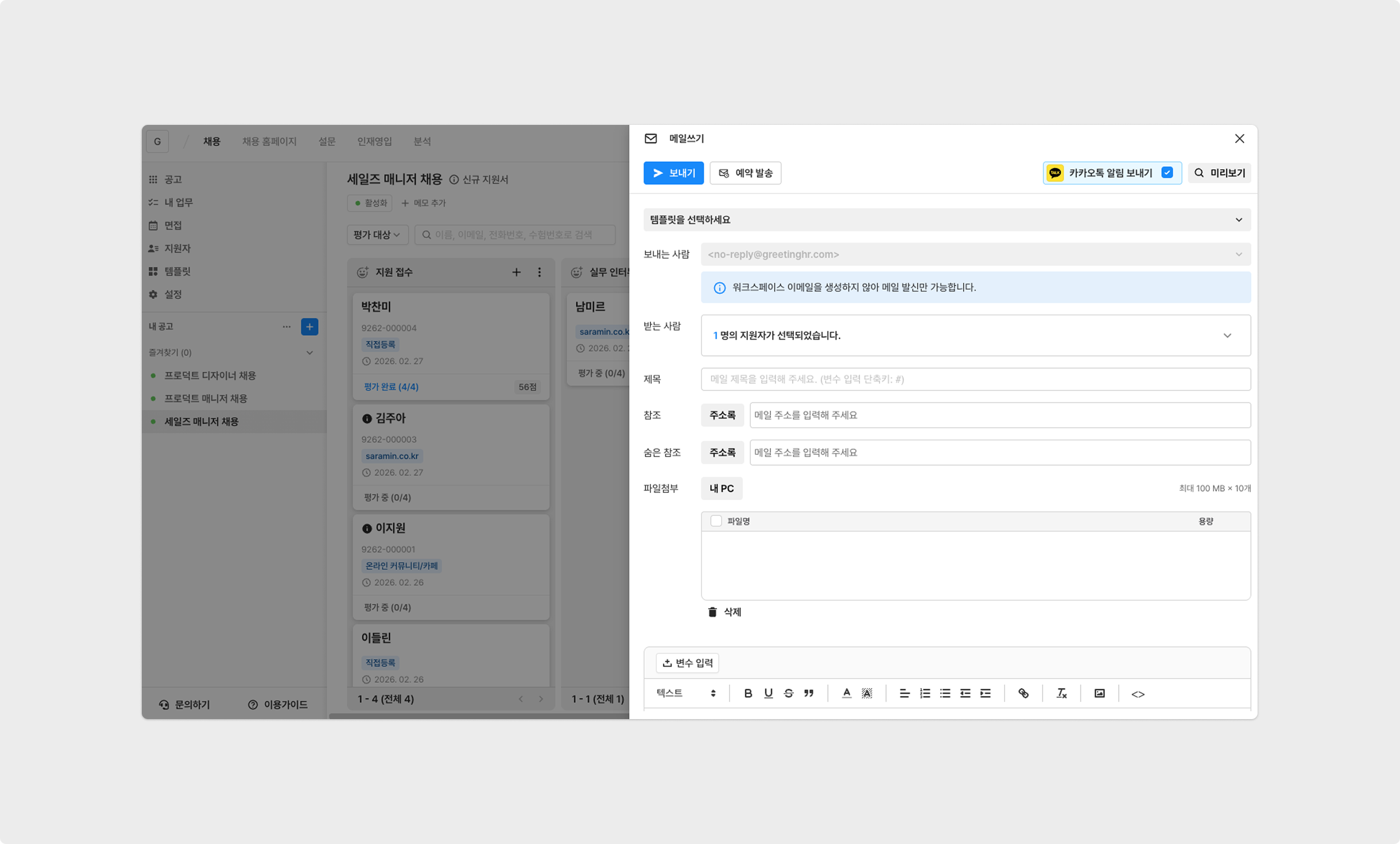1400x844 pixels.
Task: Pick a text color with the A icon
Action: [x=847, y=693]
